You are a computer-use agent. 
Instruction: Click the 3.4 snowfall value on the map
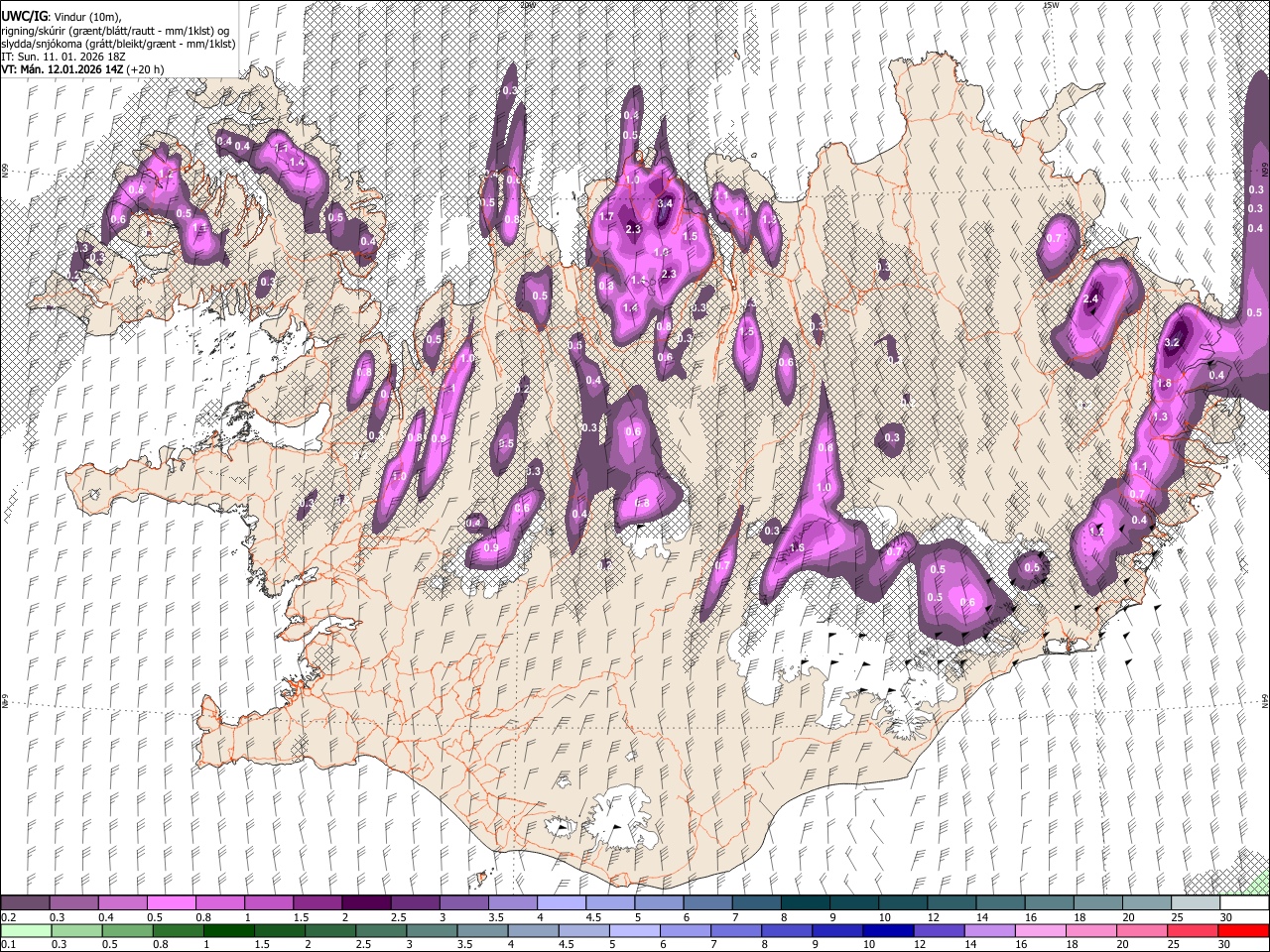coord(665,204)
